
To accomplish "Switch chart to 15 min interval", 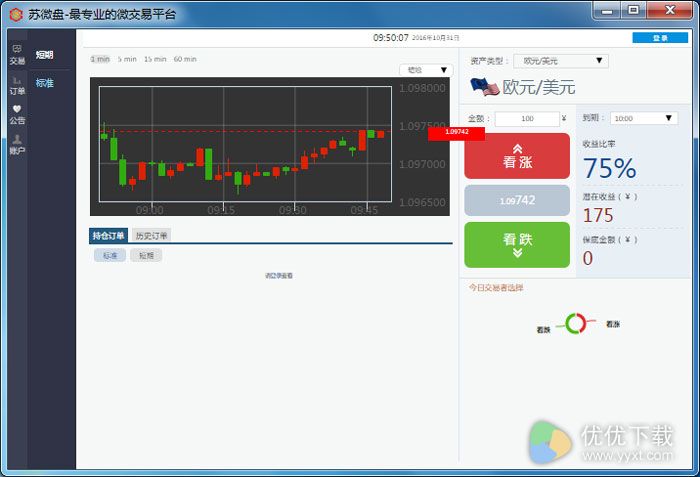I will pos(155,59).
